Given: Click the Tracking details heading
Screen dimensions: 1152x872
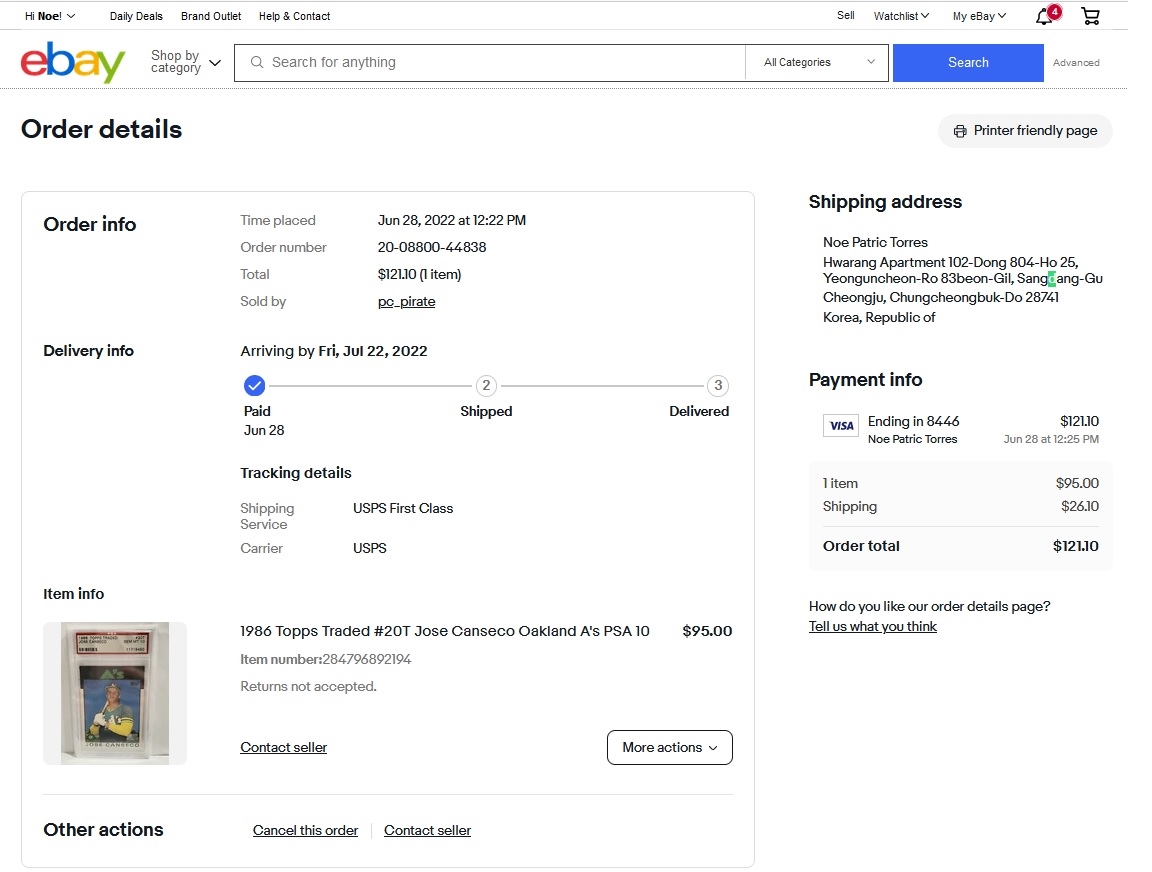Looking at the screenshot, I should tap(296, 473).
